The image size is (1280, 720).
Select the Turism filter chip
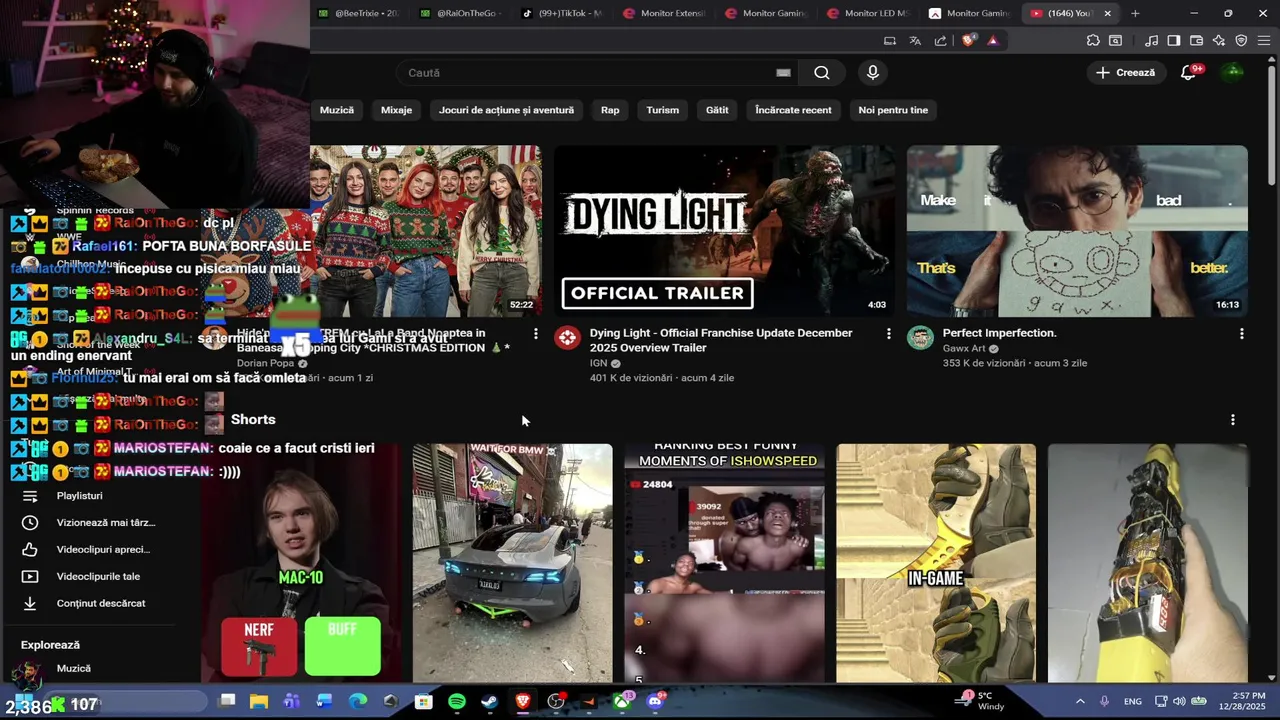point(662,110)
